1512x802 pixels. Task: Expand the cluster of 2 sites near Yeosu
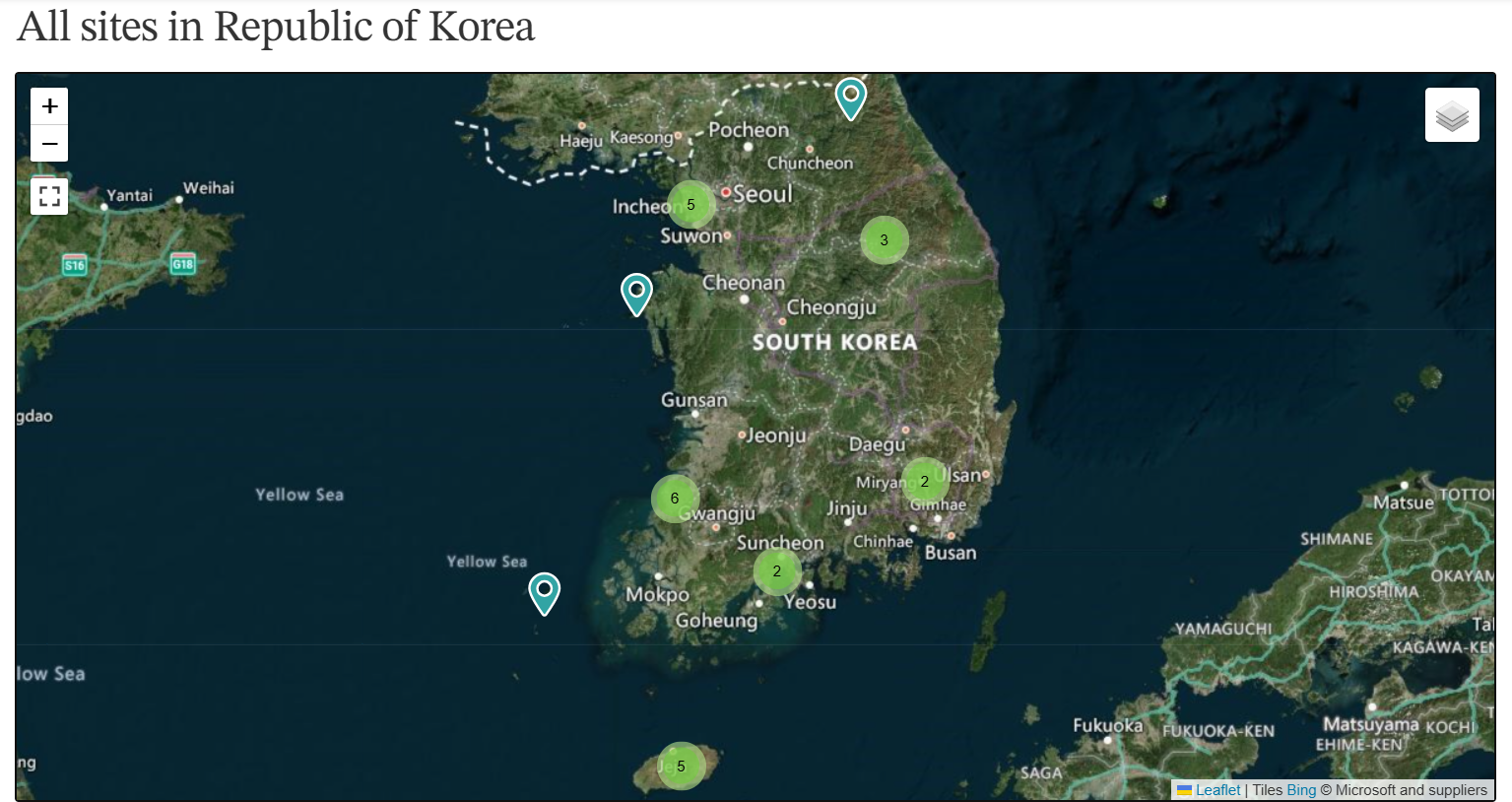coord(777,569)
